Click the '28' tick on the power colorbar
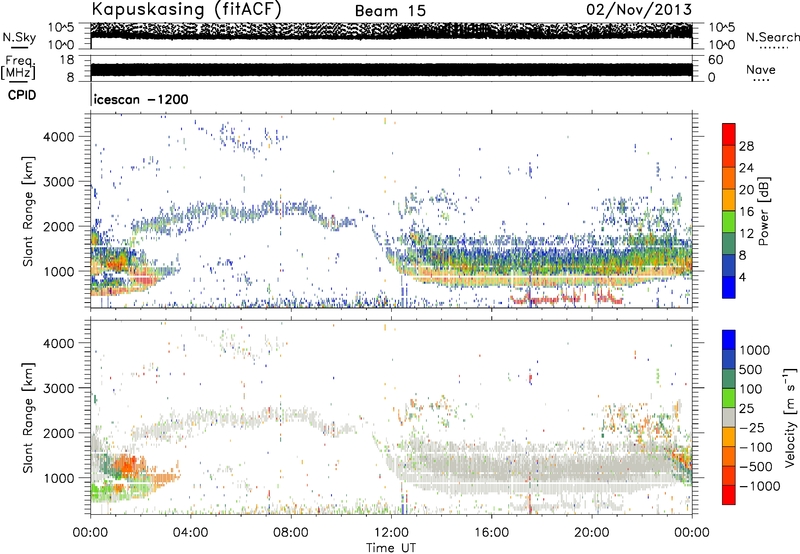Screen dimensions: 800x554 point(746,146)
